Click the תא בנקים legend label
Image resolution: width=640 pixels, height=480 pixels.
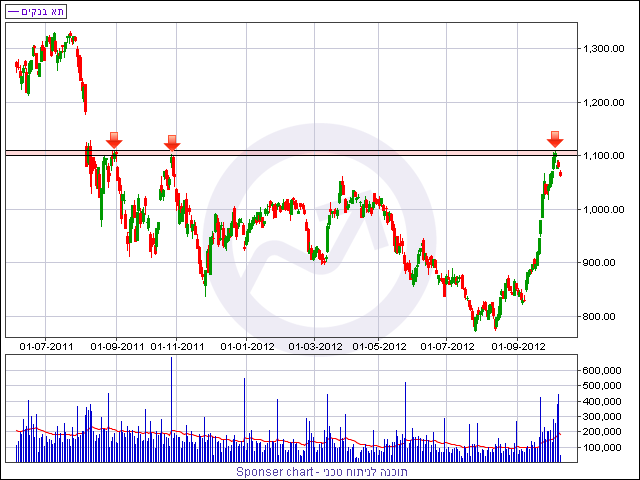[x=42, y=11]
